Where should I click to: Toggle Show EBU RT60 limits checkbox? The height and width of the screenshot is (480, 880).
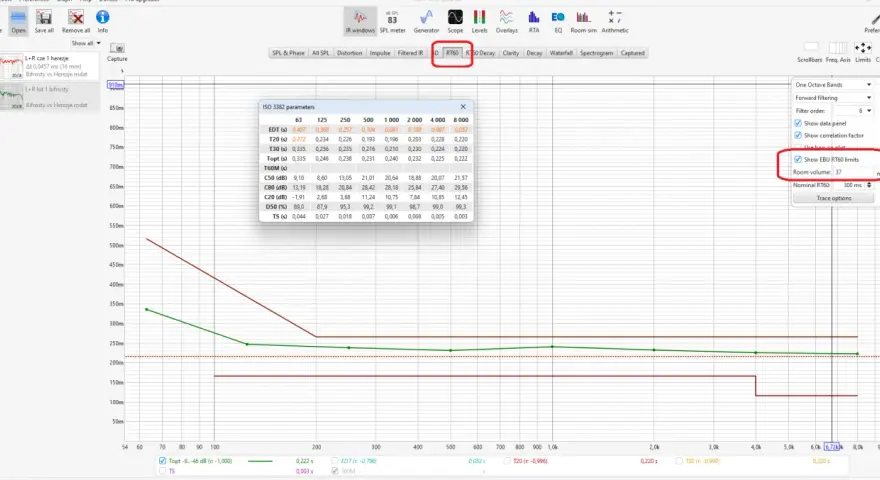tap(798, 159)
